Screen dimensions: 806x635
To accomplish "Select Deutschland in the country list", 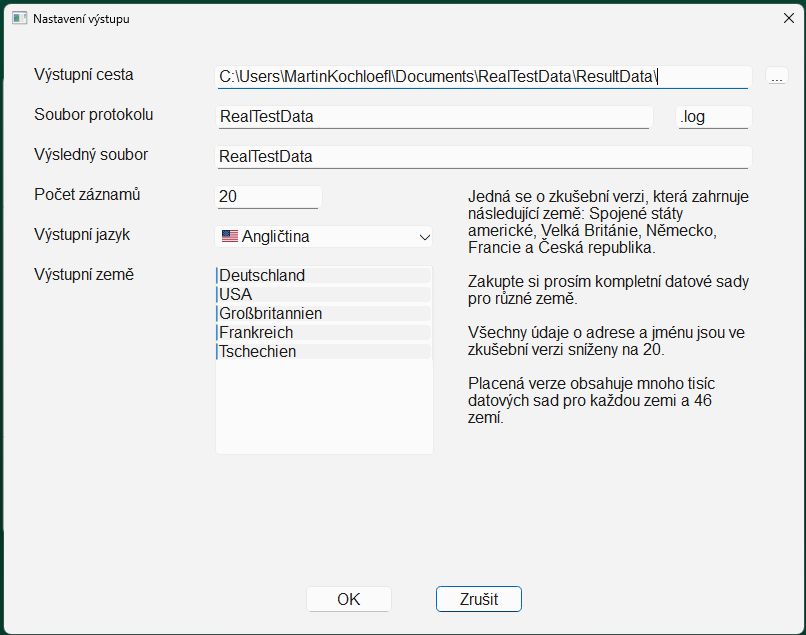I will tap(324, 276).
